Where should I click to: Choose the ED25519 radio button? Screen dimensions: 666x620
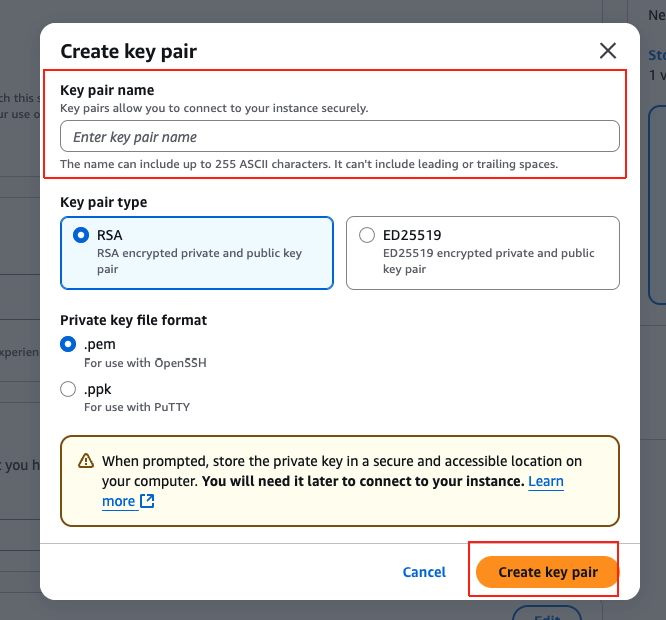366,236
